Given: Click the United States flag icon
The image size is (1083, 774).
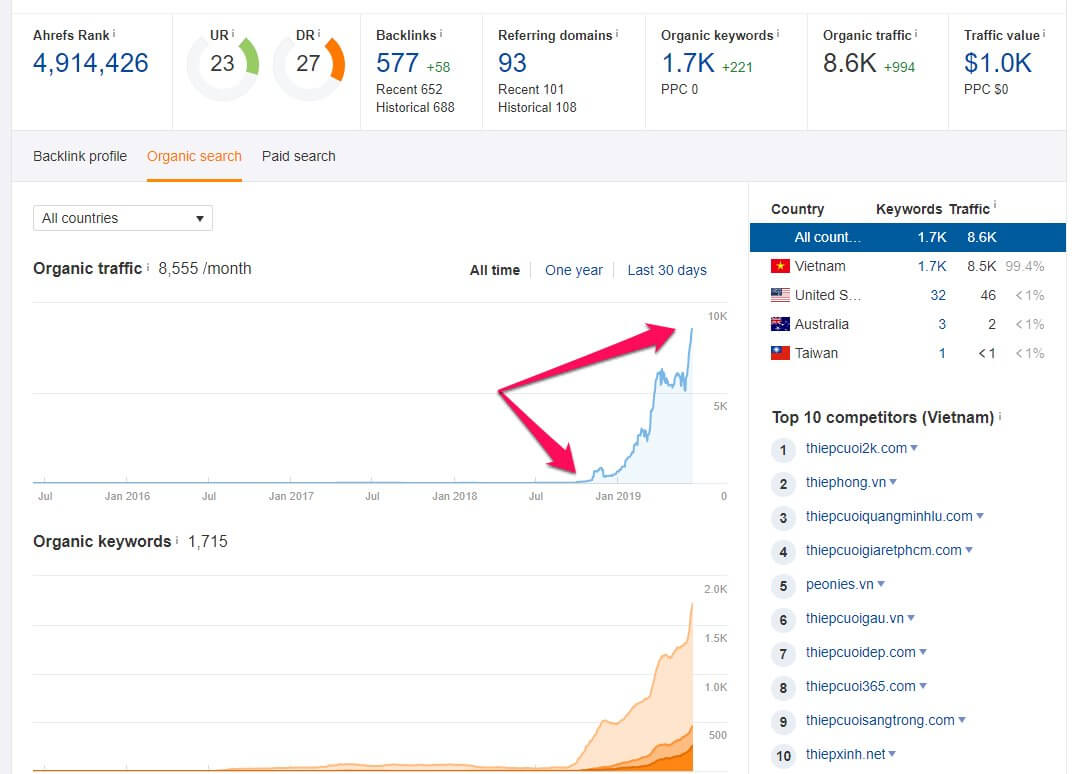Looking at the screenshot, I should click(780, 295).
